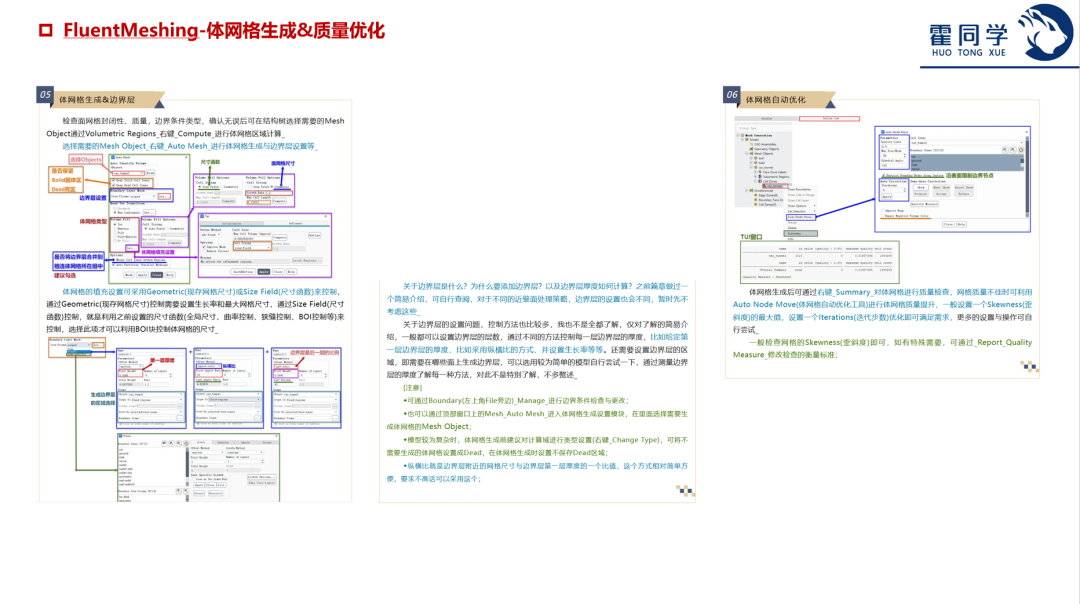This screenshot has height=604, width=1080.
Task: Click Local Regions button in Tet dialog
Action: pyautogui.click(x=307, y=260)
